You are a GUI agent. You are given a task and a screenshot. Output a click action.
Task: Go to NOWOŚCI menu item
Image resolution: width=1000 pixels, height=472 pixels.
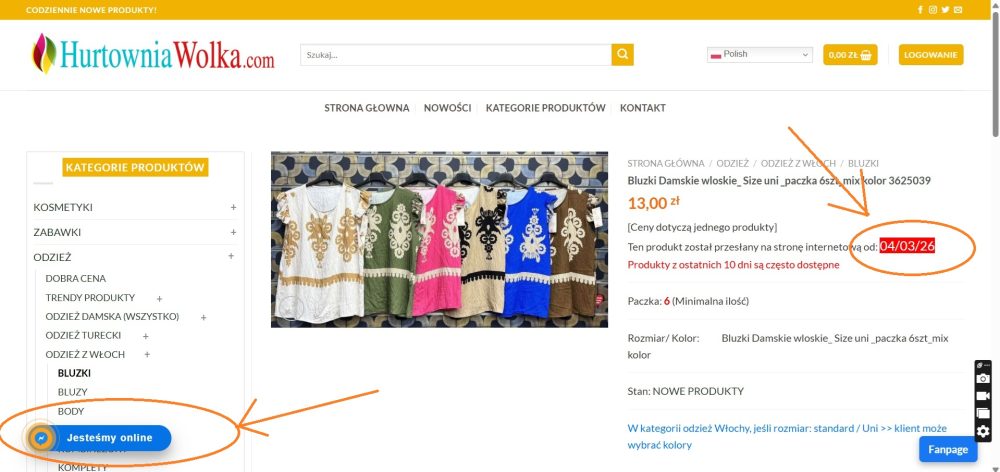click(x=447, y=108)
